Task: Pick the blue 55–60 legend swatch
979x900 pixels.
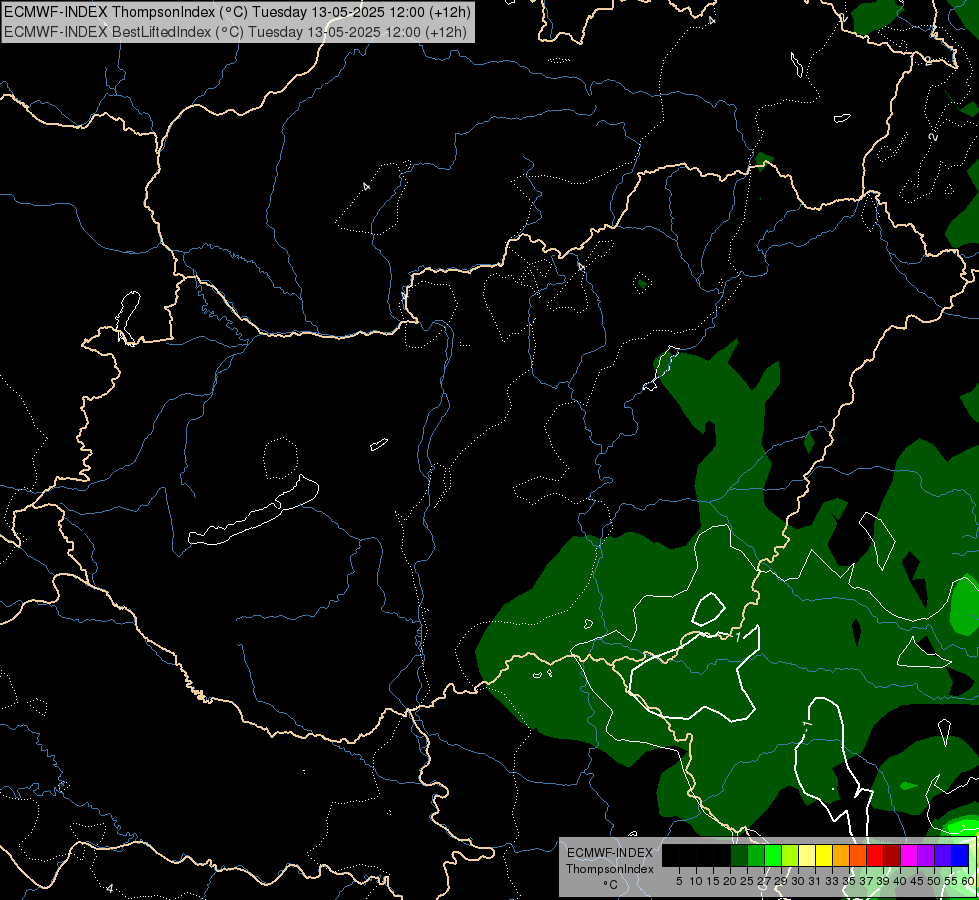Action: (x=961, y=855)
